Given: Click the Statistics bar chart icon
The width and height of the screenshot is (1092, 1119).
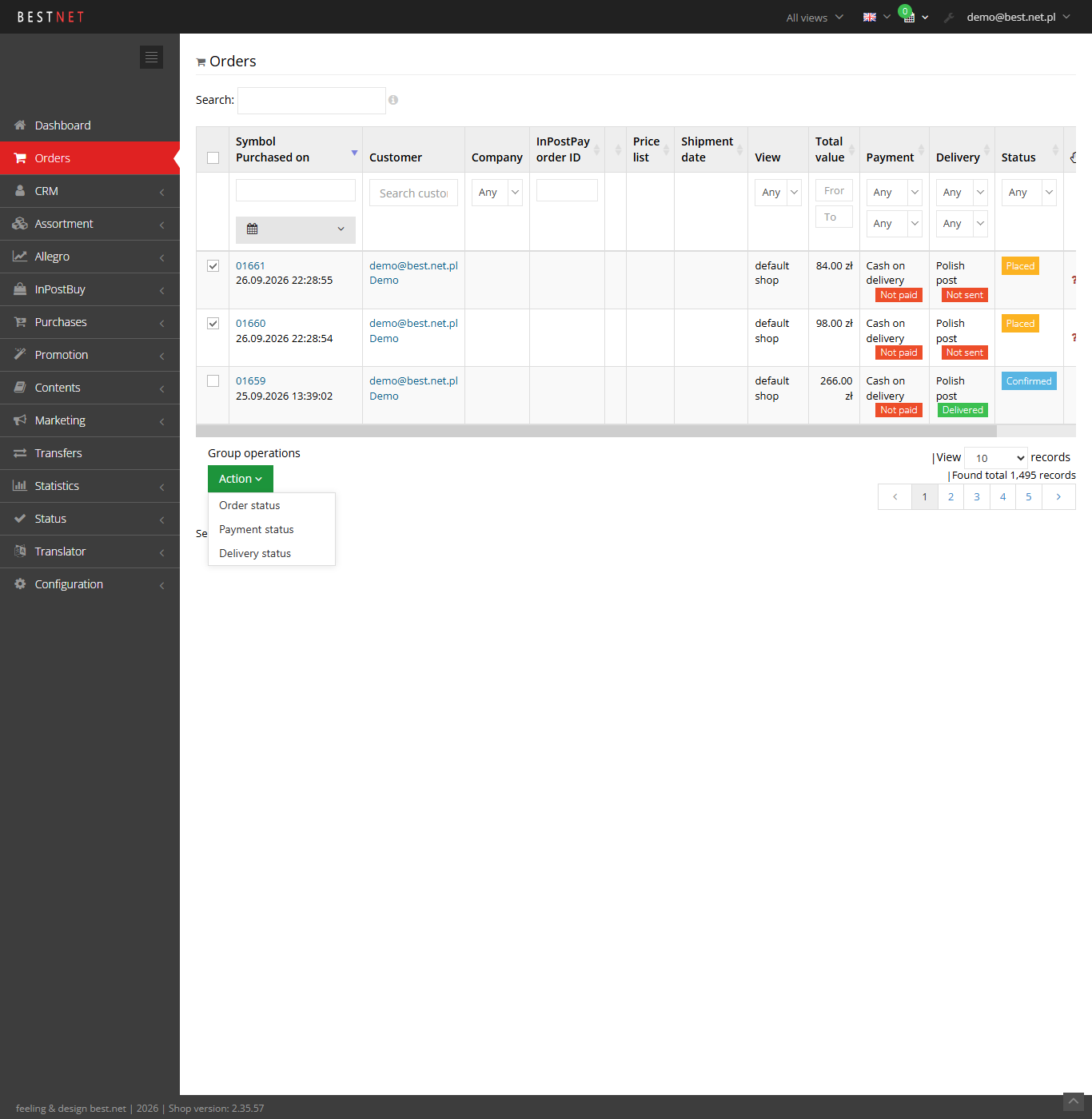Looking at the screenshot, I should tap(20, 485).
